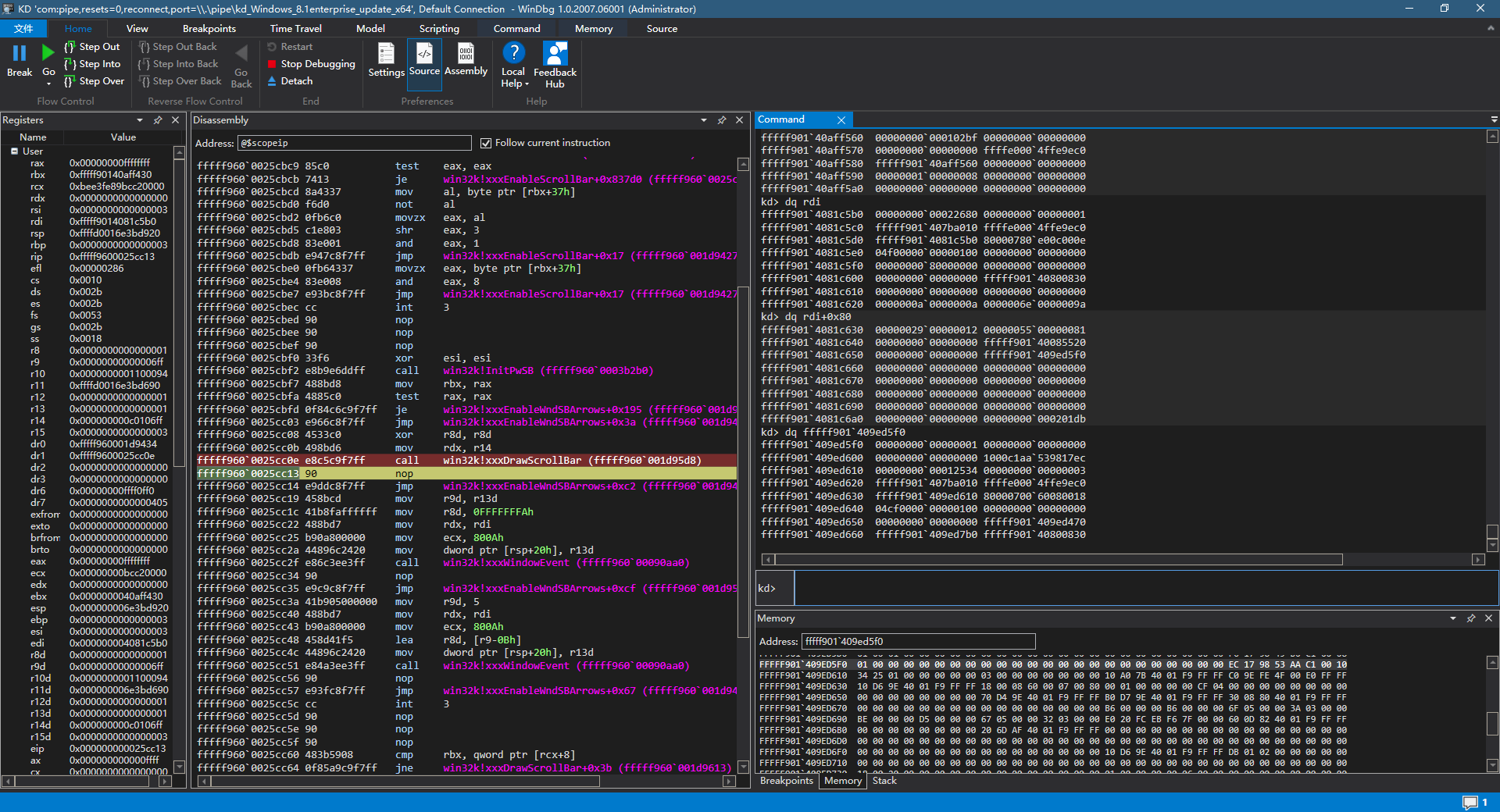This screenshot has height=812, width=1500.
Task: Close the Disassembly panel
Action: point(740,120)
